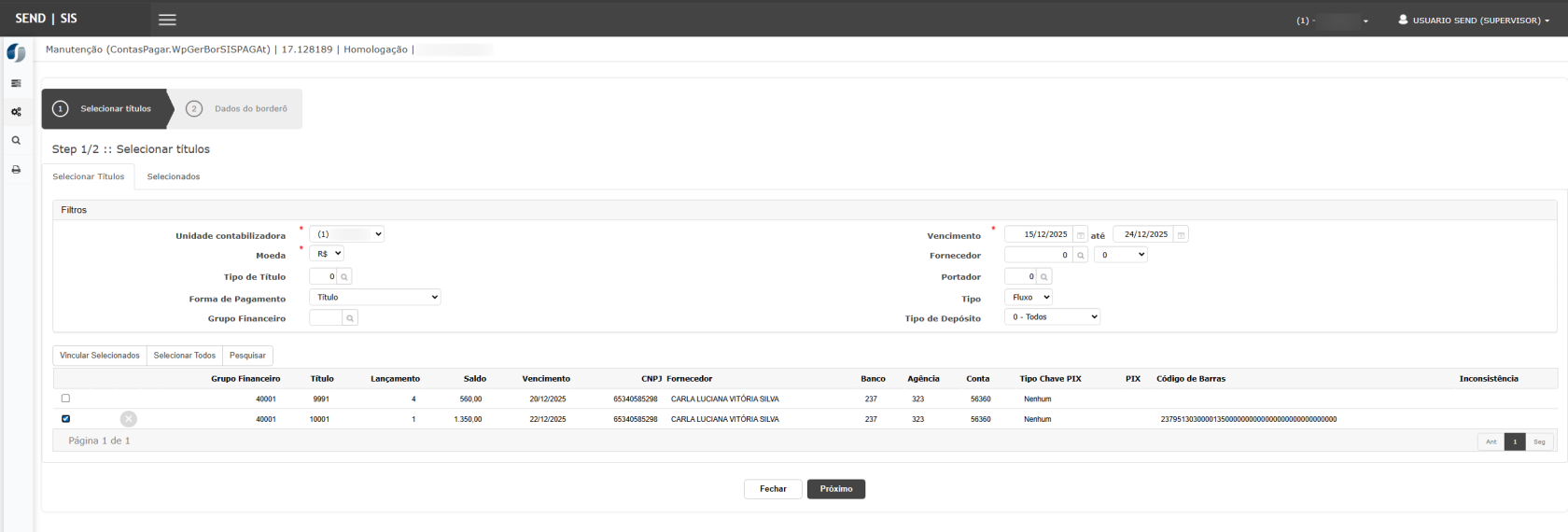Open calendar picker for Vencimento end date
The height and width of the screenshot is (532, 1568).
[1181, 235]
